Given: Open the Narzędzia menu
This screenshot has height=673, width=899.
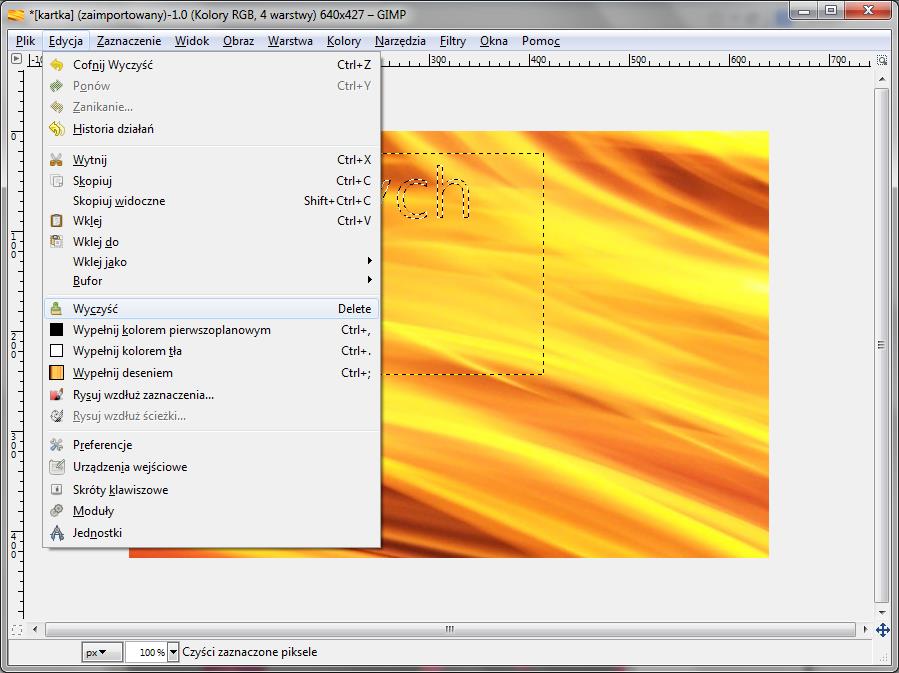Looking at the screenshot, I should tap(400, 41).
